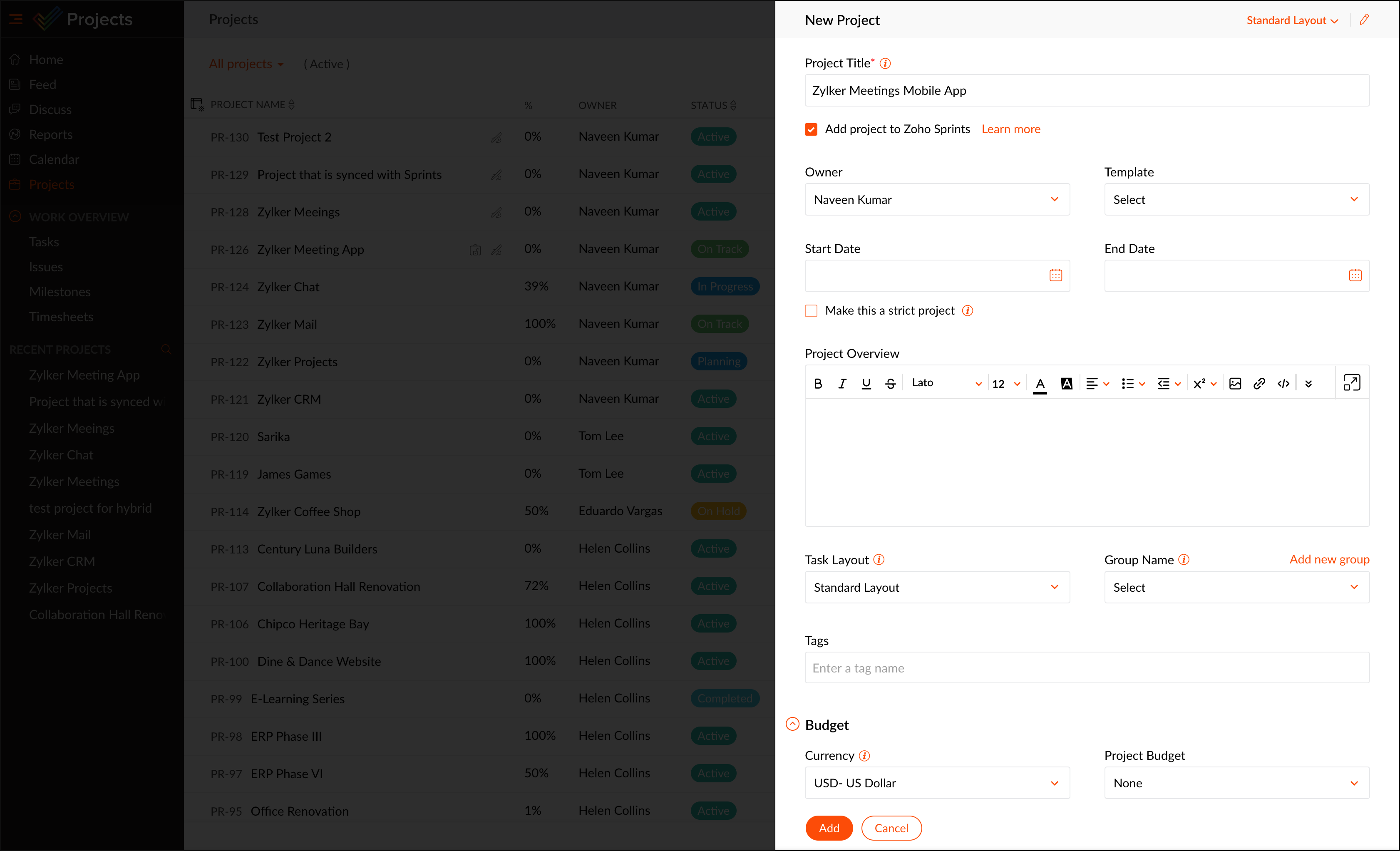Click the Add button
This screenshot has width=1400, height=851.
(x=829, y=828)
